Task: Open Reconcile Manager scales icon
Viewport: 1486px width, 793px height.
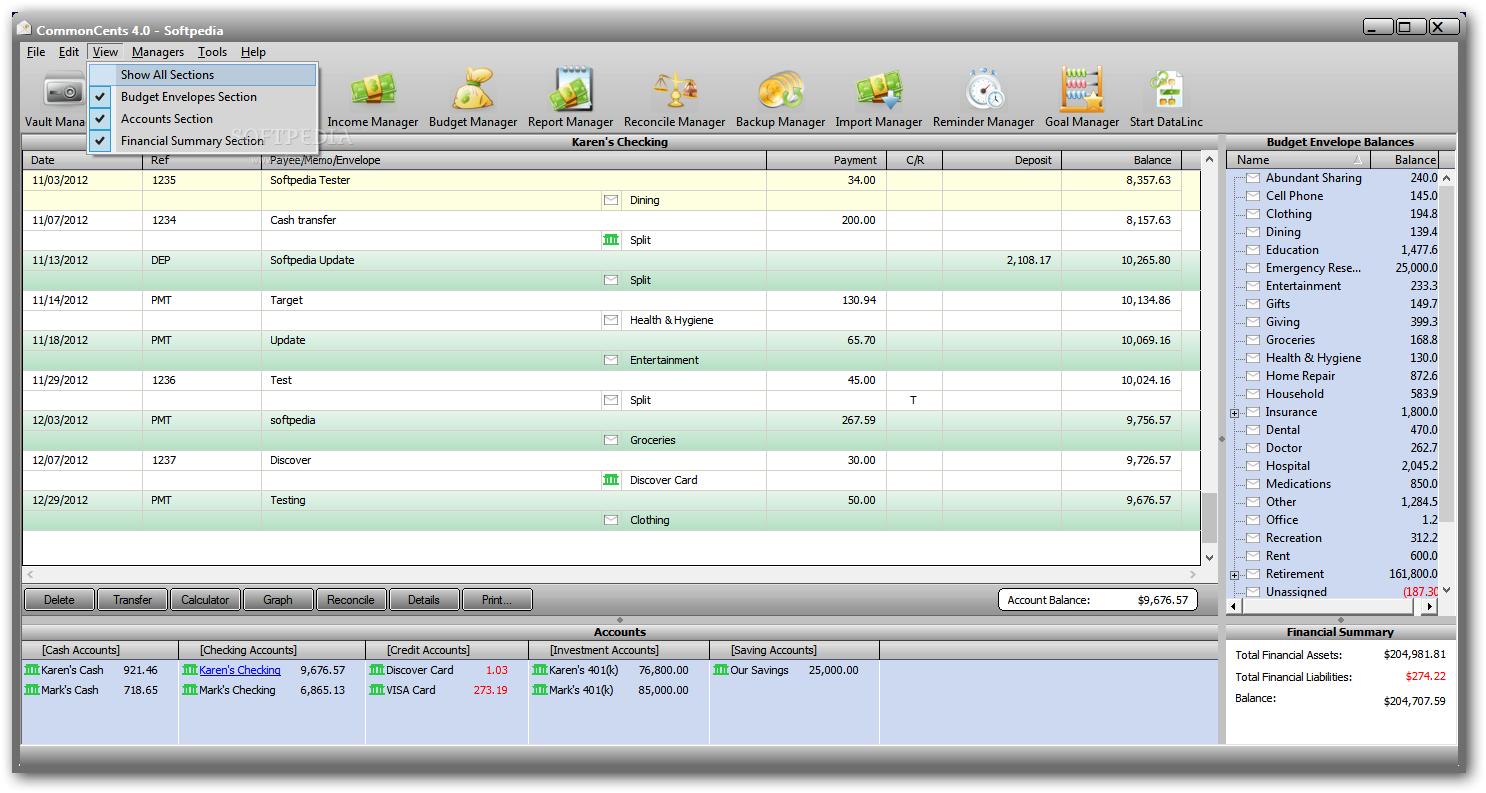Action: tap(675, 91)
